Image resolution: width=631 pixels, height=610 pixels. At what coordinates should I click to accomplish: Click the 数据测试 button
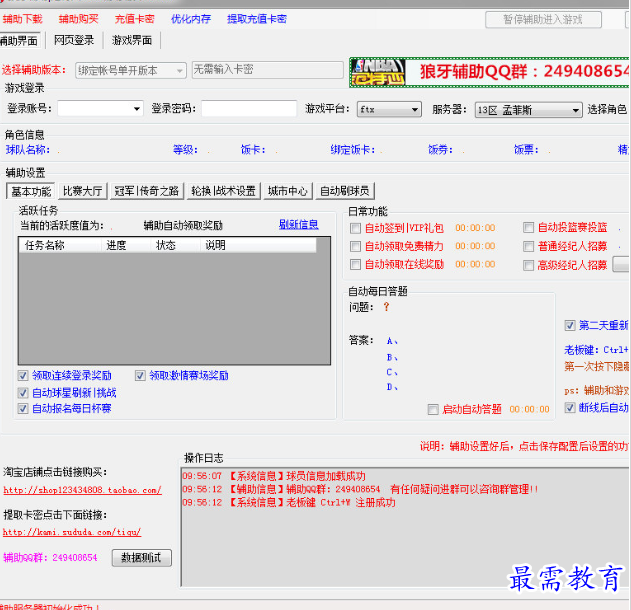[142, 558]
